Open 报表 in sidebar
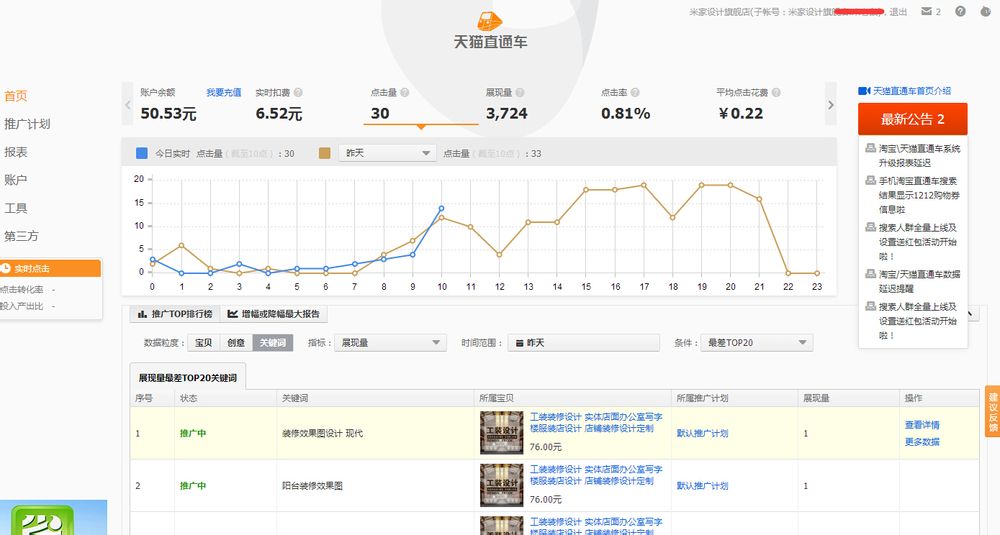 pyautogui.click(x=16, y=152)
